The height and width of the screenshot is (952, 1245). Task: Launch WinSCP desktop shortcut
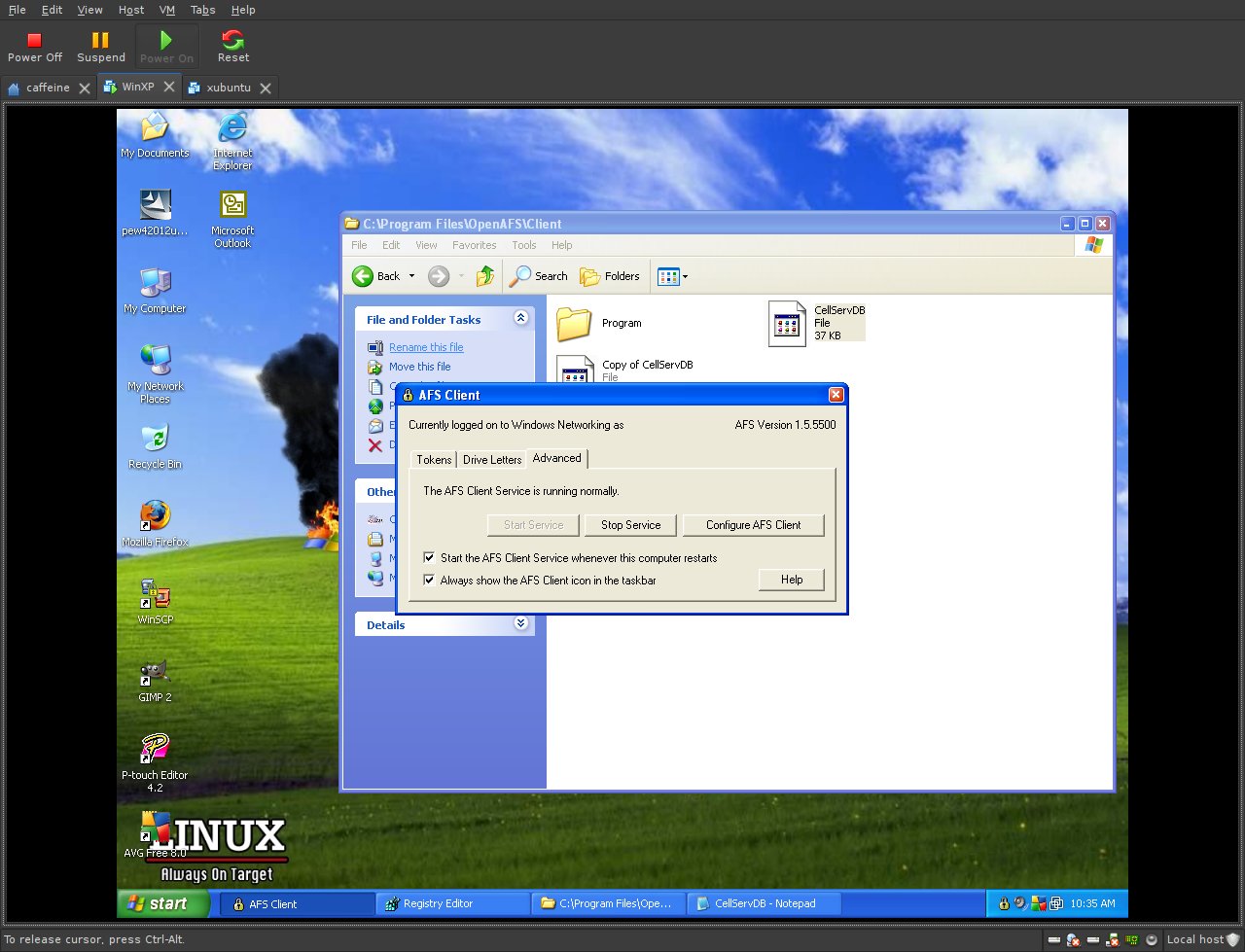(x=155, y=602)
